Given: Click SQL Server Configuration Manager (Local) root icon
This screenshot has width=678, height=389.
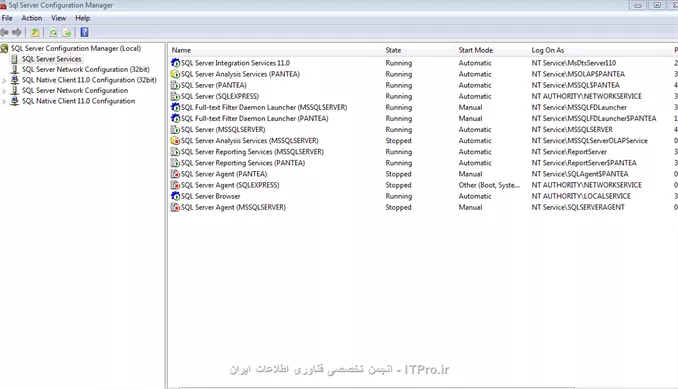Looking at the screenshot, I should 4,48.
